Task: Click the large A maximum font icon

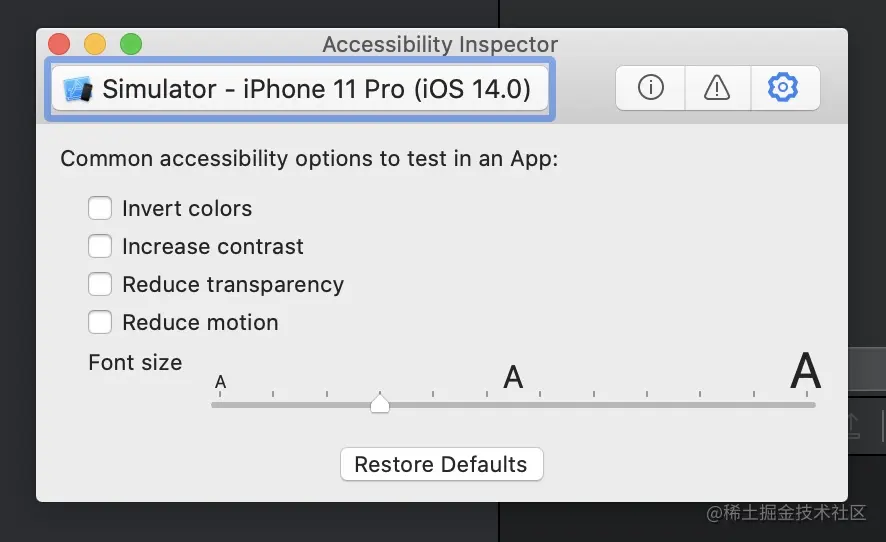Action: coord(805,372)
